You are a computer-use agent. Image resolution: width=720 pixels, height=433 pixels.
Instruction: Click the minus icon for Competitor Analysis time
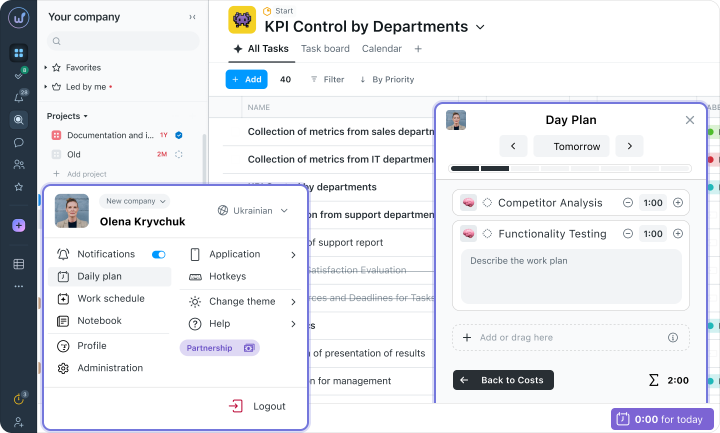pos(627,203)
